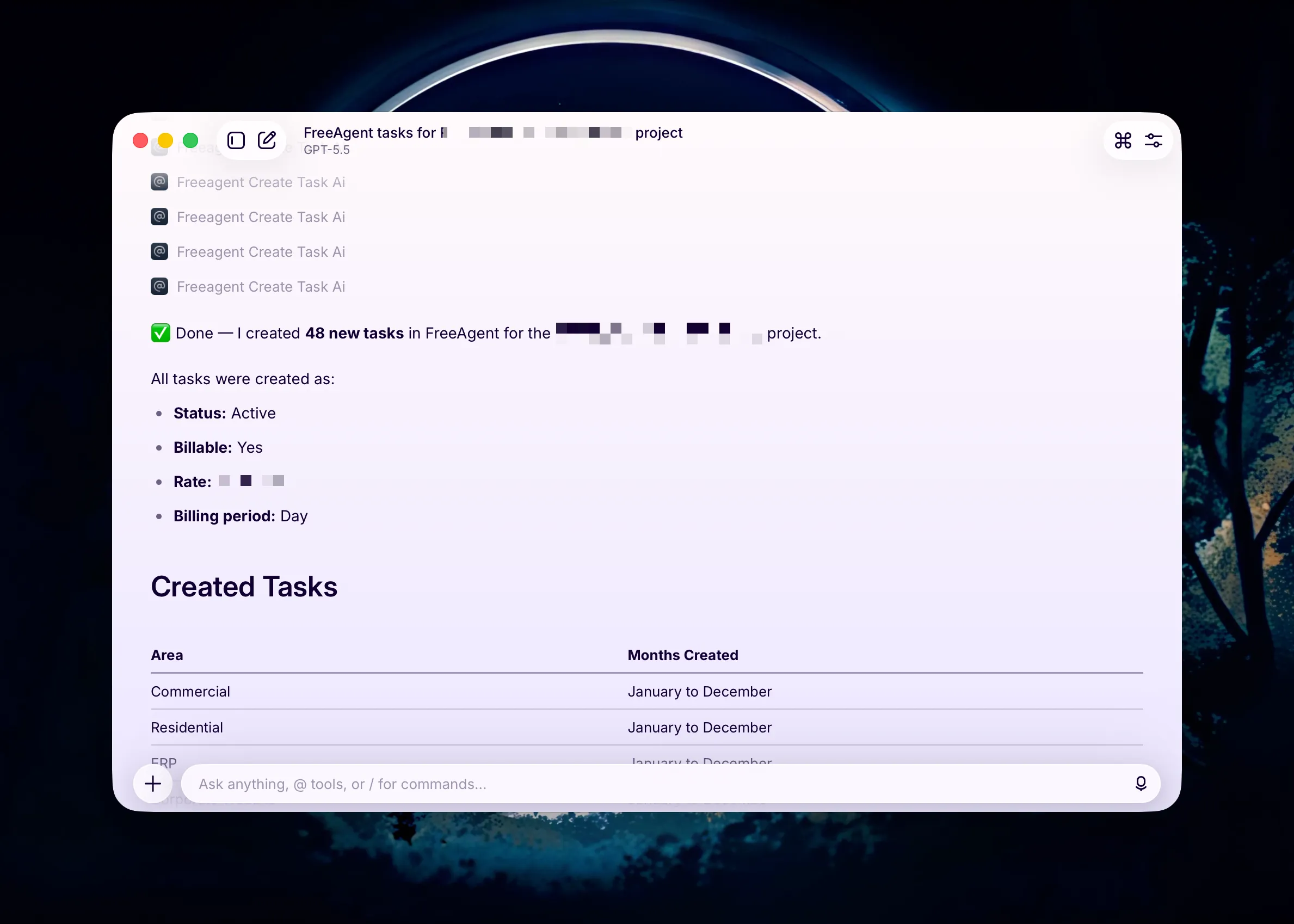
Task: Click the chat title FreeAgent tasks
Action: click(492, 133)
